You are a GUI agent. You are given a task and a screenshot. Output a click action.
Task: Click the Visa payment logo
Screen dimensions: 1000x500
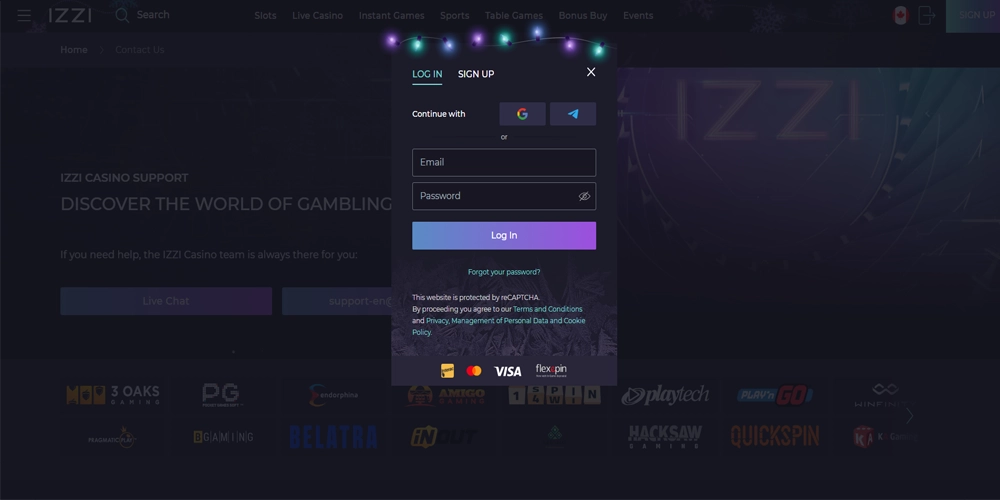click(x=508, y=371)
